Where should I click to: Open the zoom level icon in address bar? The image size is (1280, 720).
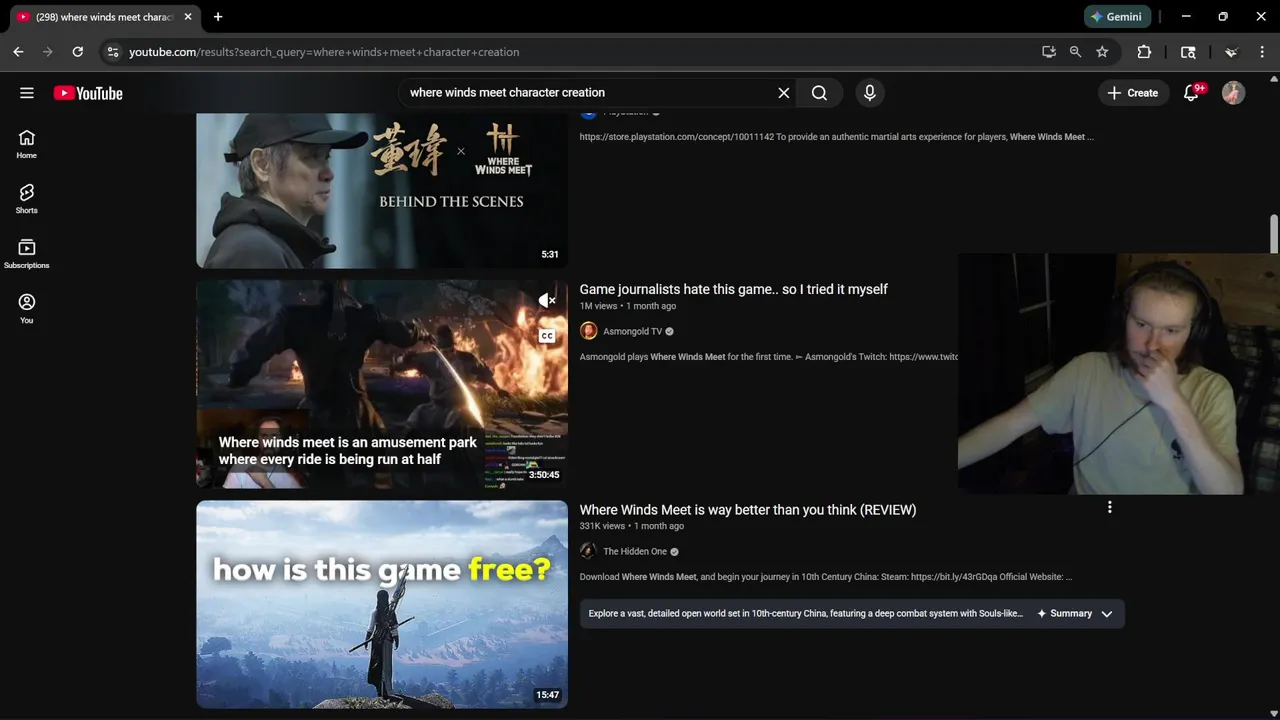1075,52
